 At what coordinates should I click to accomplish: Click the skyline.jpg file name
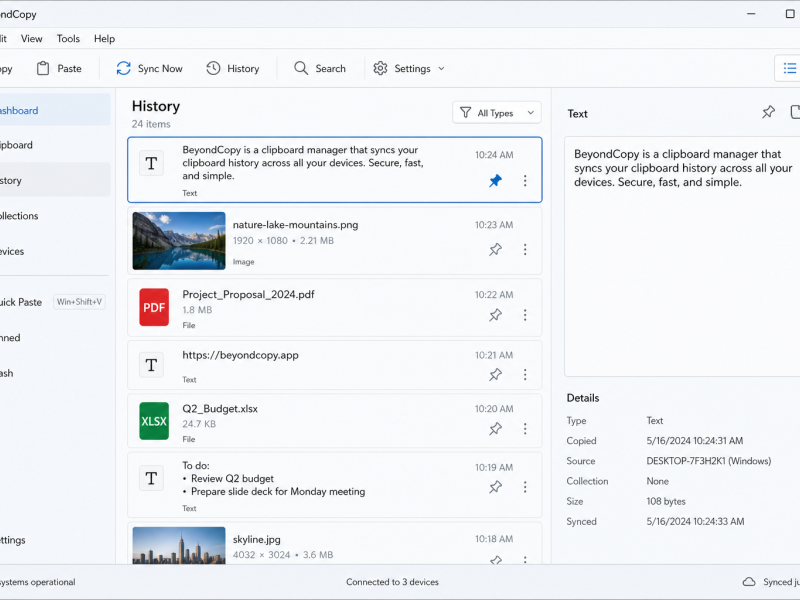click(x=257, y=539)
